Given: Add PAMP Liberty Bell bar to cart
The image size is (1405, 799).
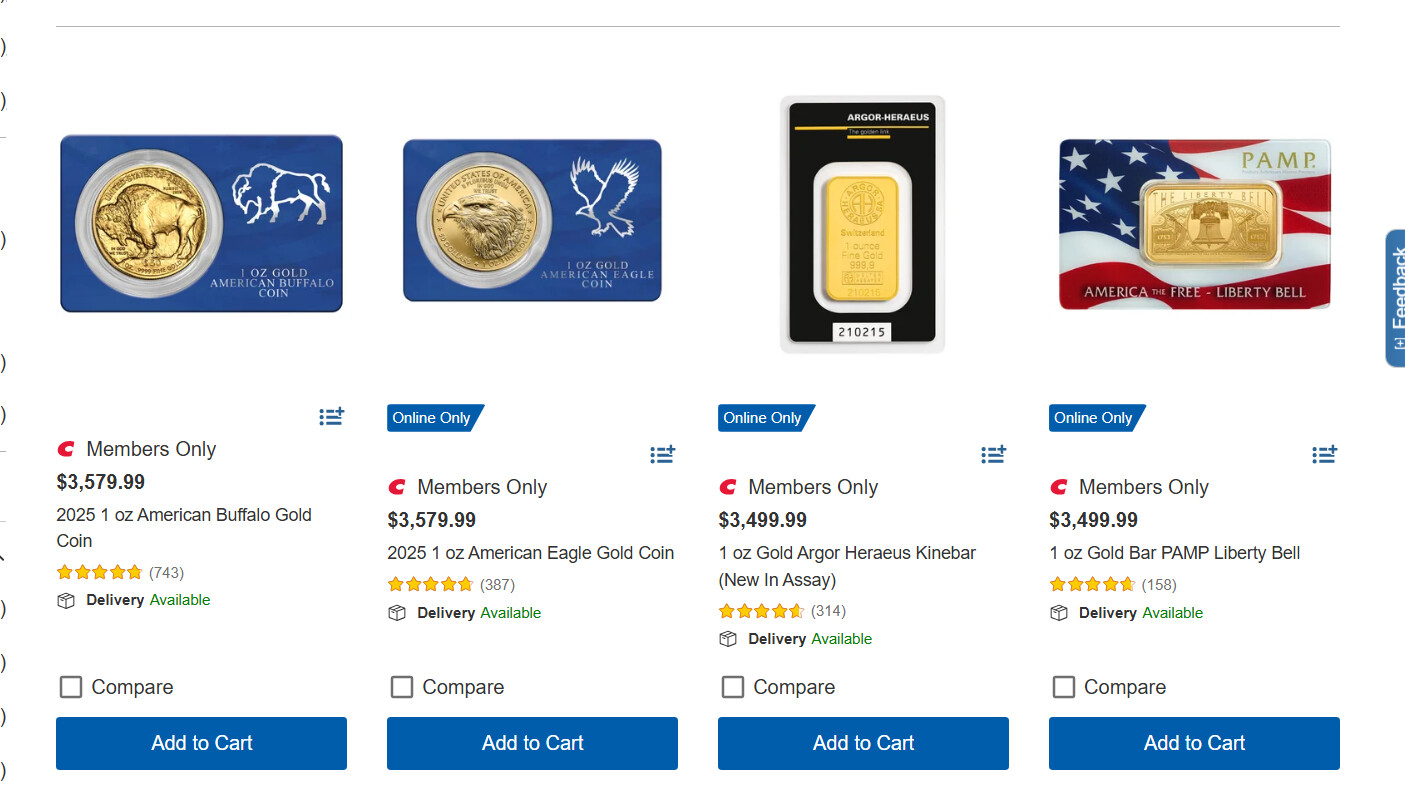Looking at the screenshot, I should pyautogui.click(x=1194, y=743).
